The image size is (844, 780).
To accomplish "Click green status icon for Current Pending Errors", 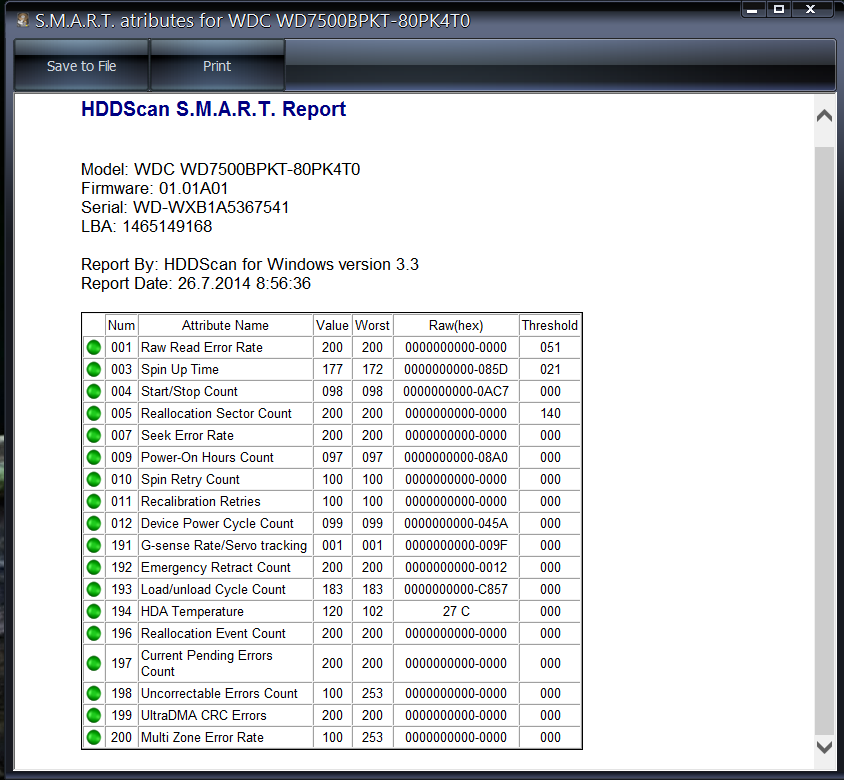I will [94, 663].
